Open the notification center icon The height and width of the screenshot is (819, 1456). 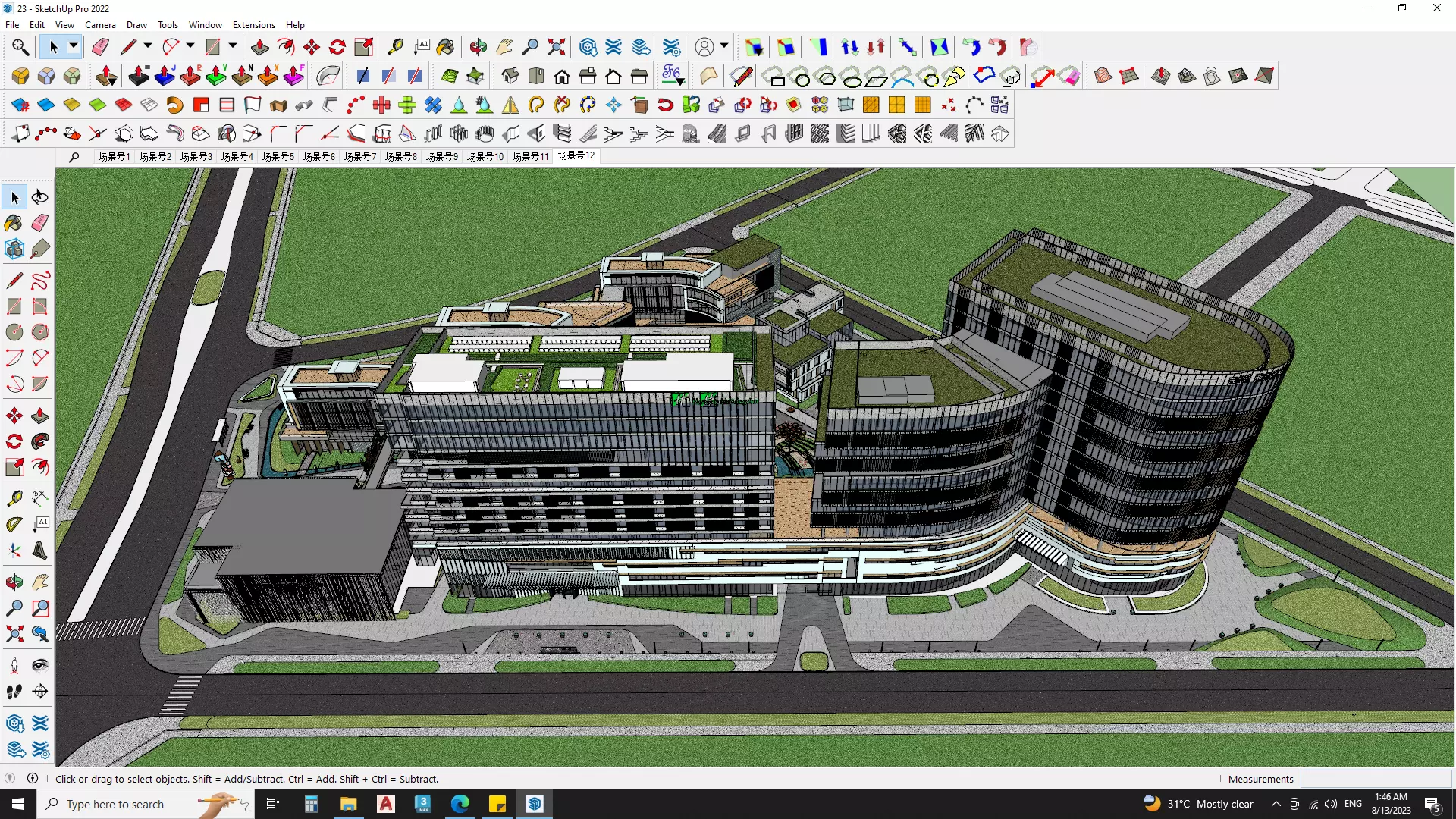1432,804
